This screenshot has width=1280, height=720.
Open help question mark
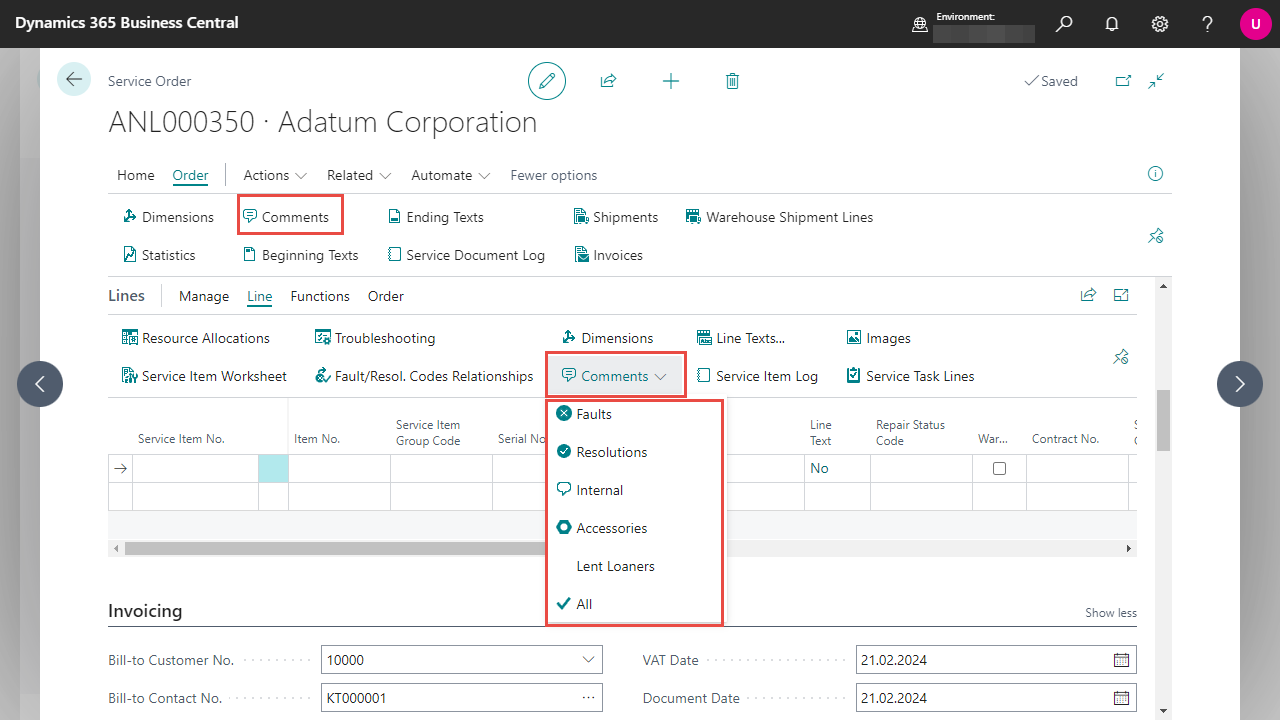point(1208,24)
